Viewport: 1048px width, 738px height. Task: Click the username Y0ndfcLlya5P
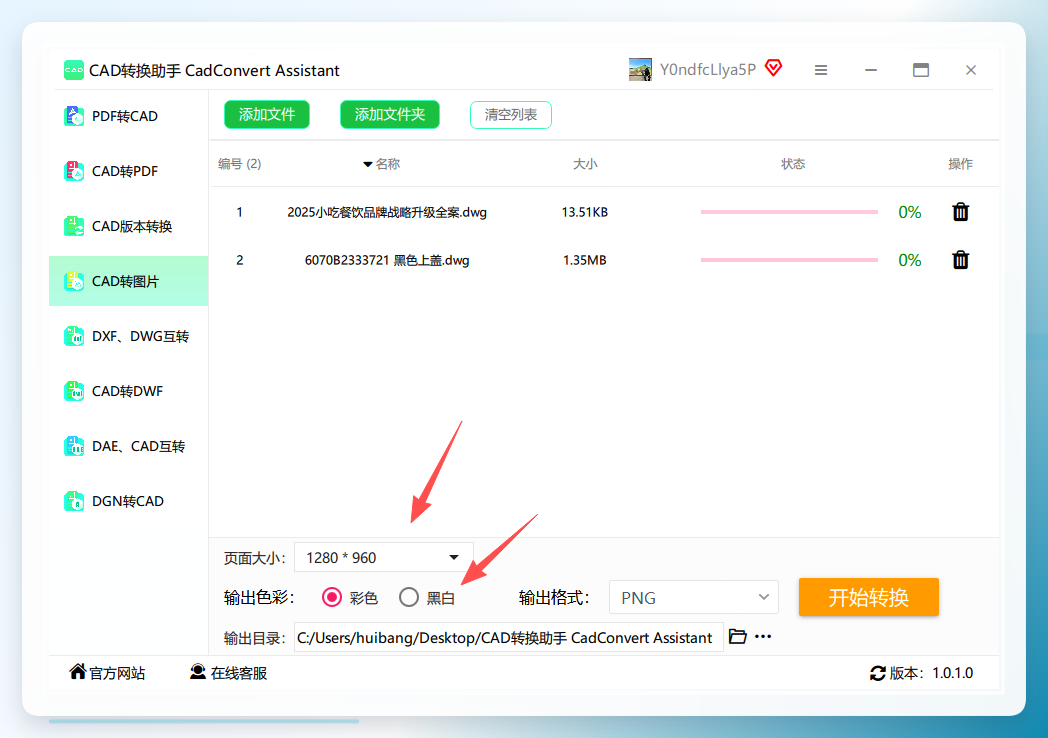(x=708, y=70)
